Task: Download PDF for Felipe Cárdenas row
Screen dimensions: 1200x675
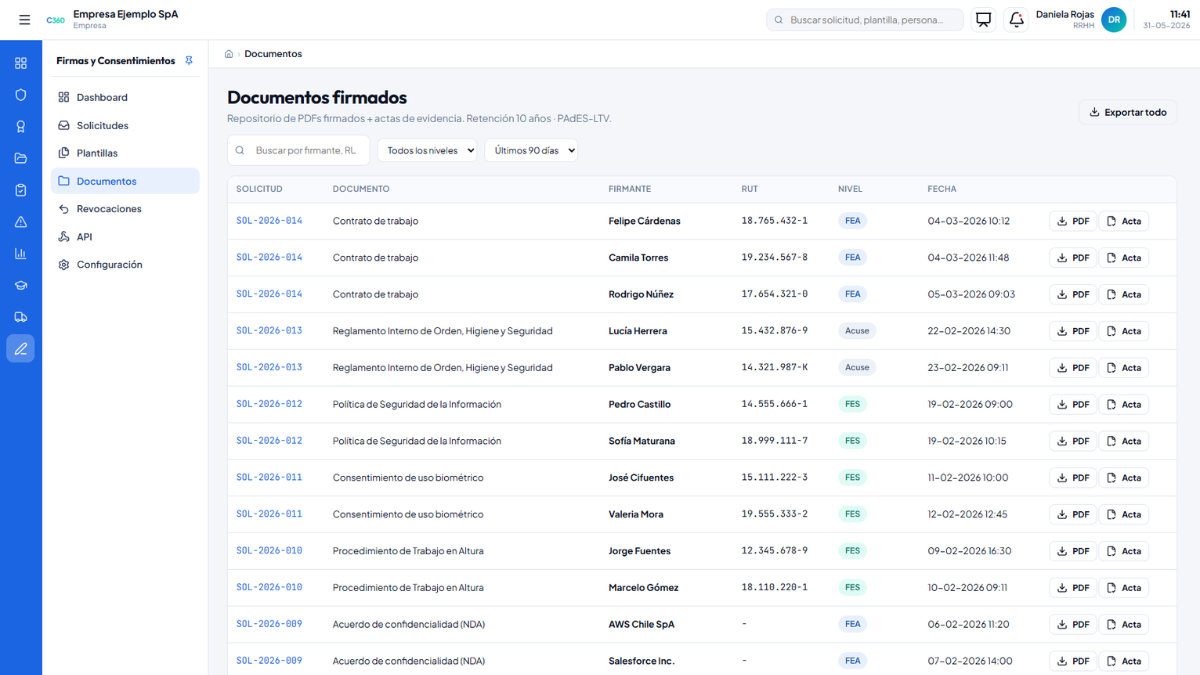Action: pos(1072,221)
